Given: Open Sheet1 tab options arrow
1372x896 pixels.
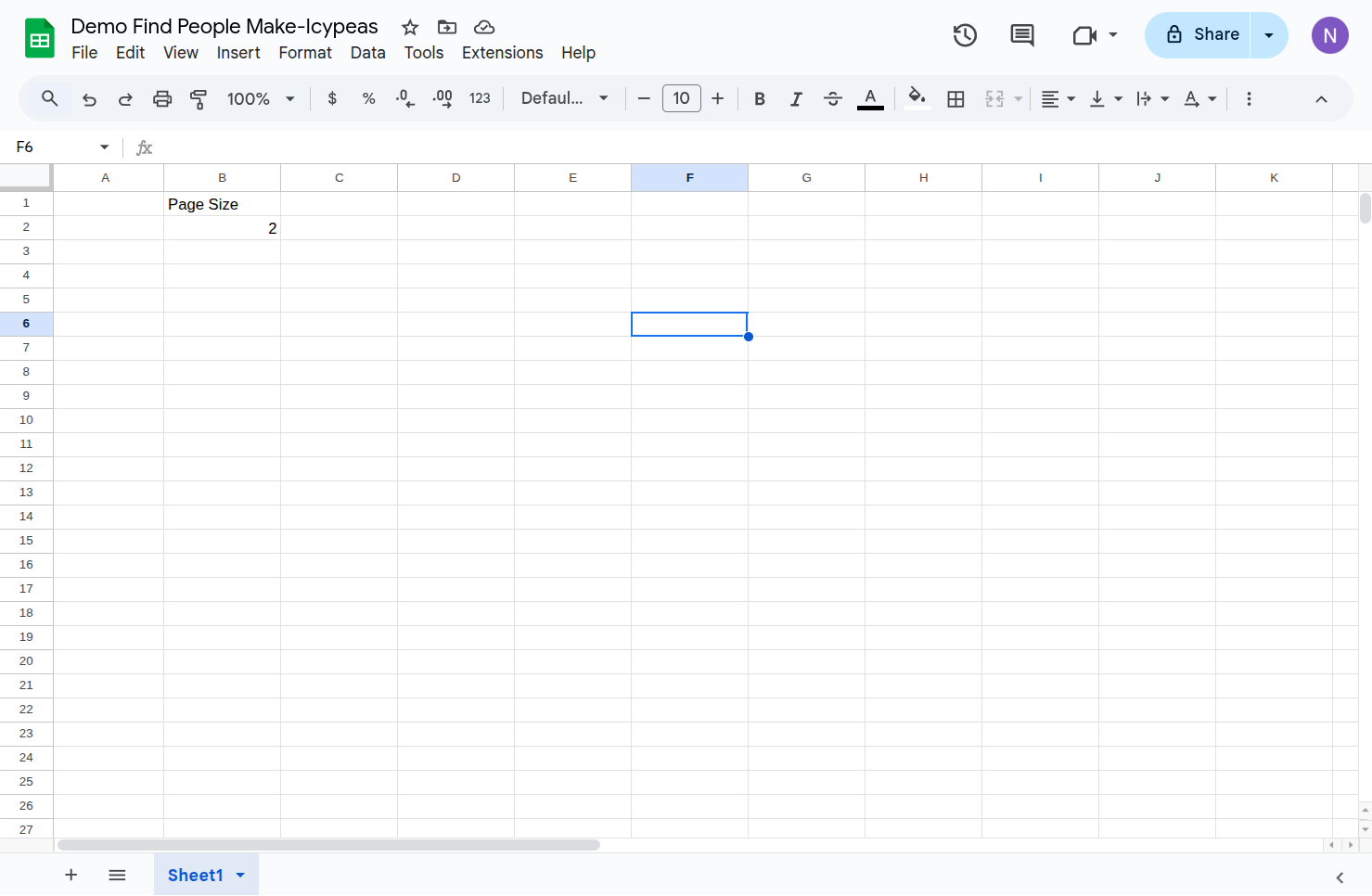Looking at the screenshot, I should (240, 875).
